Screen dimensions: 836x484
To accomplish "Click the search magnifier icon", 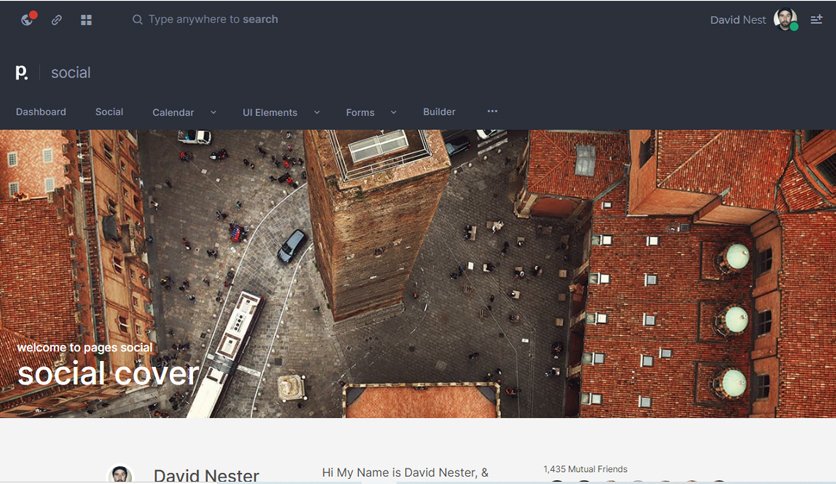I will 137,19.
